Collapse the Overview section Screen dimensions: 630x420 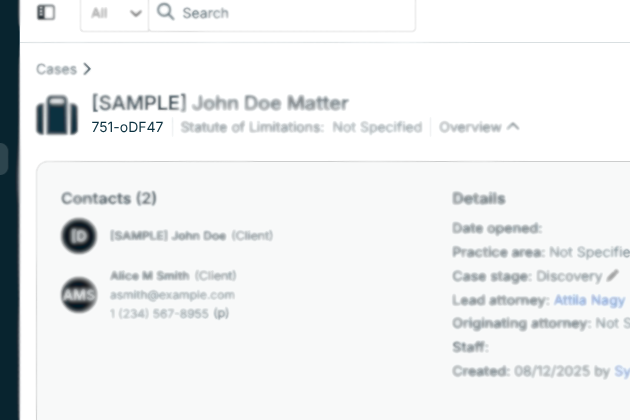tap(470, 127)
